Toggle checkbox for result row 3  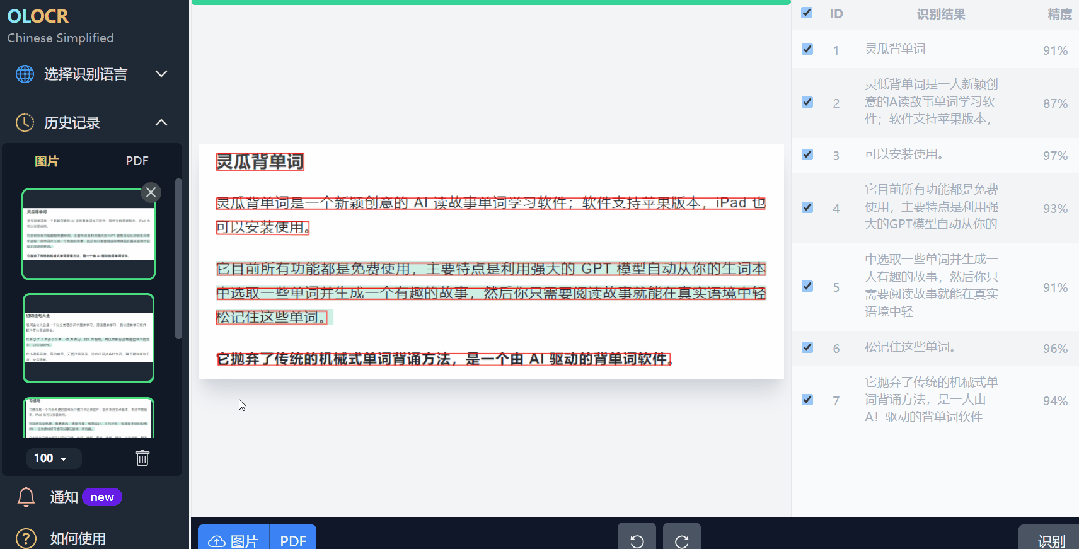pyautogui.click(x=807, y=154)
